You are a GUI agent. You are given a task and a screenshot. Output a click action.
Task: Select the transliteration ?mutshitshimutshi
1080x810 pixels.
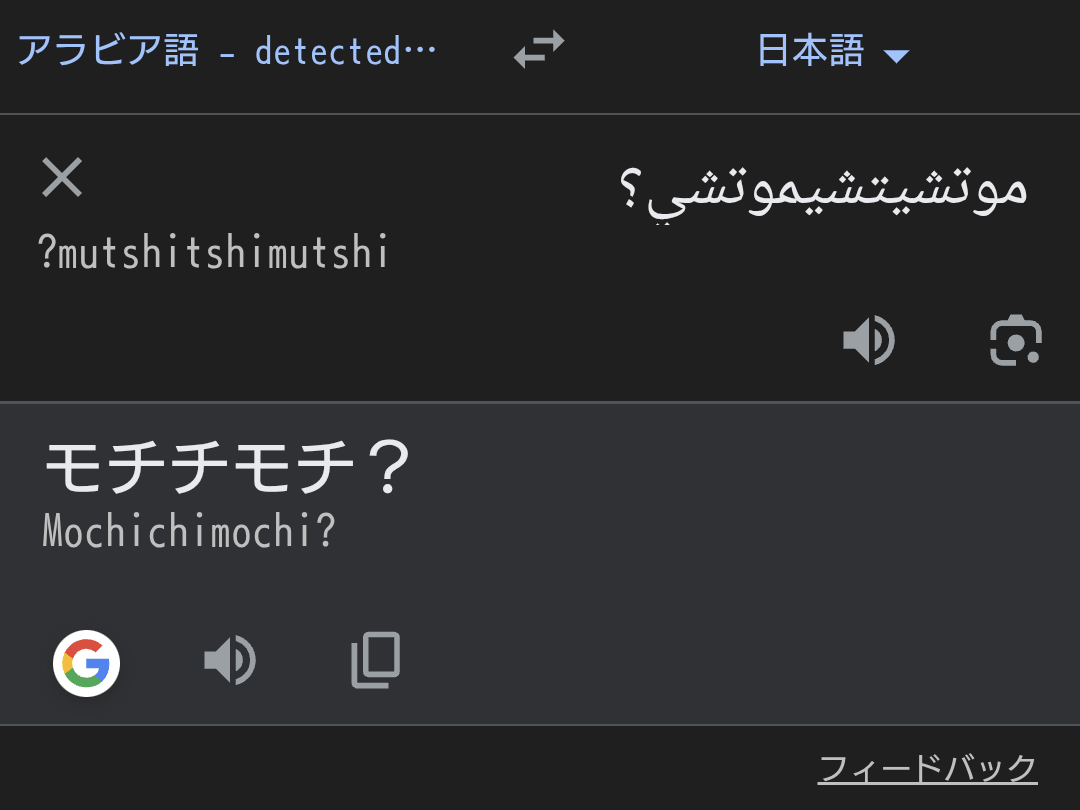tap(213, 253)
